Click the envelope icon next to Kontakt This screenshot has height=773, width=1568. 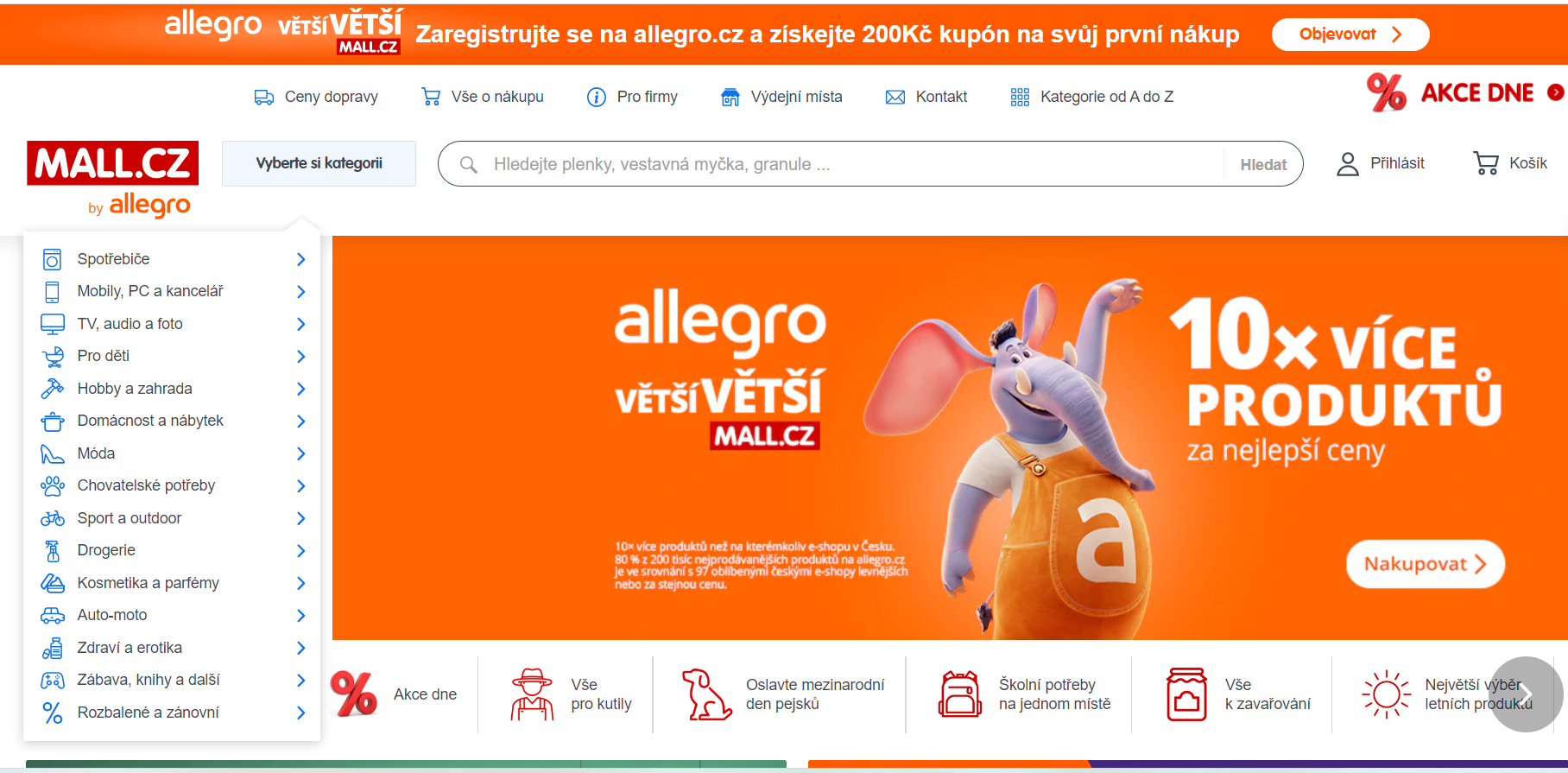coord(895,97)
